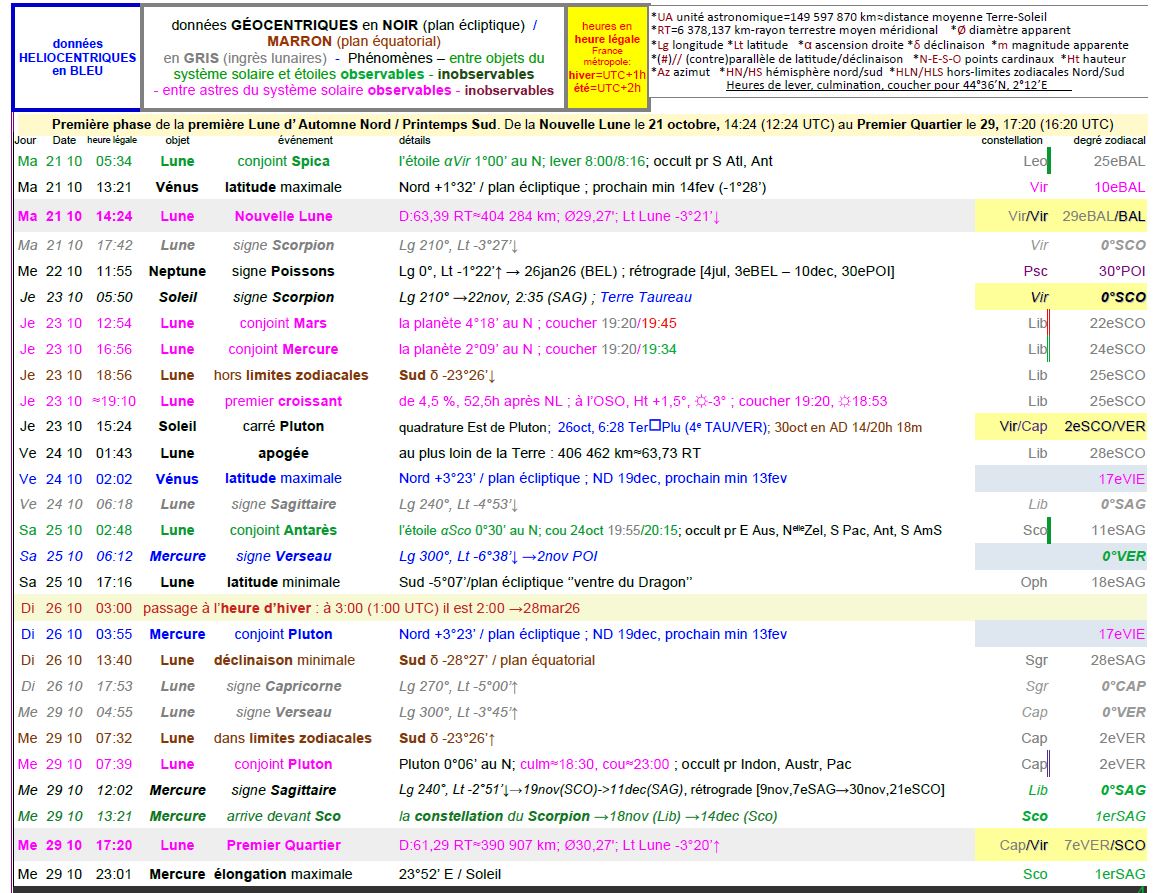1164x893 pixels.
Task: Click the green bar beside Leo constellation
Action: [x=1048, y=161]
